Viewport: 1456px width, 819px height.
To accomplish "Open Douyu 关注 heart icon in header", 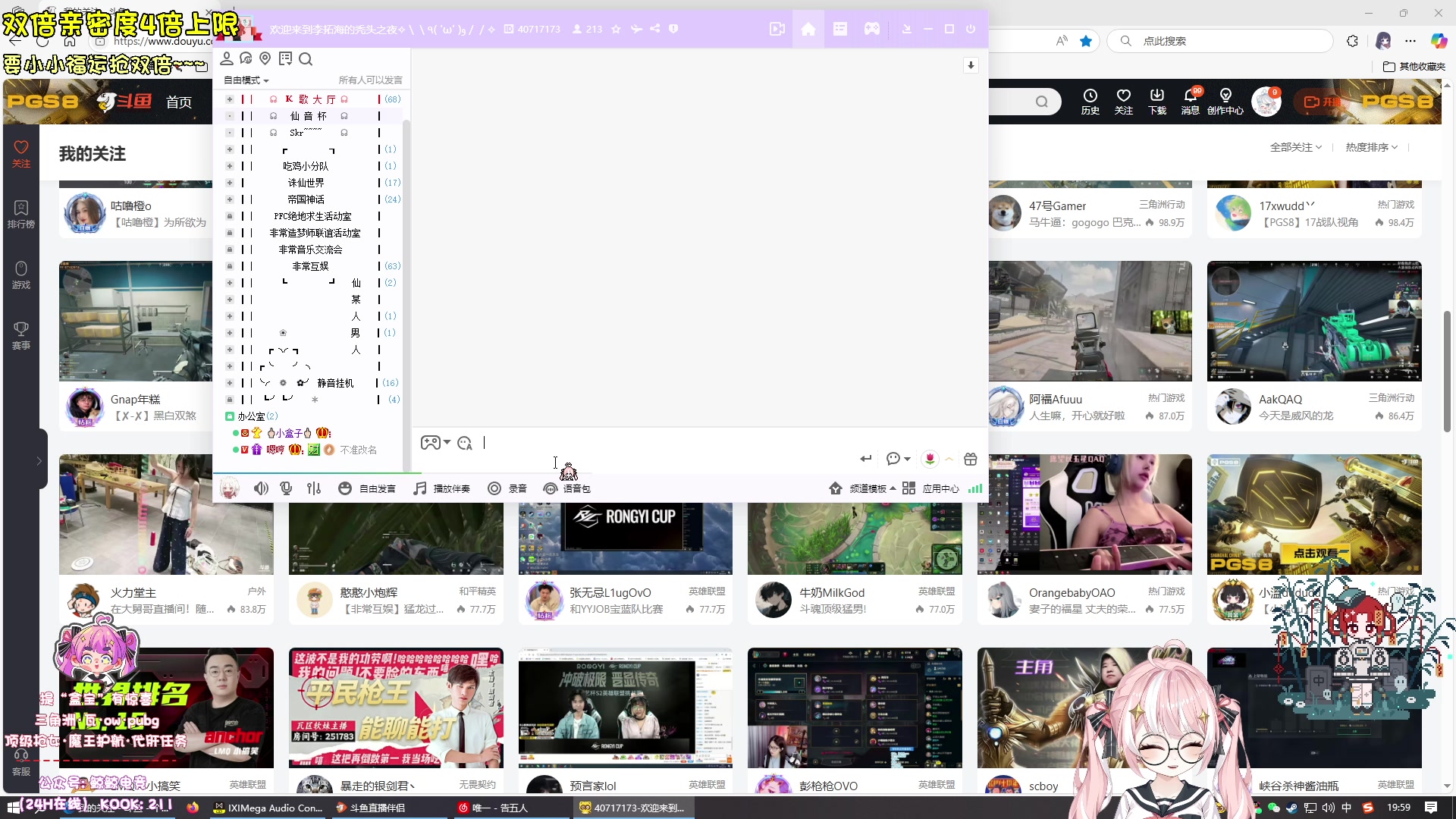I will coord(1124,101).
